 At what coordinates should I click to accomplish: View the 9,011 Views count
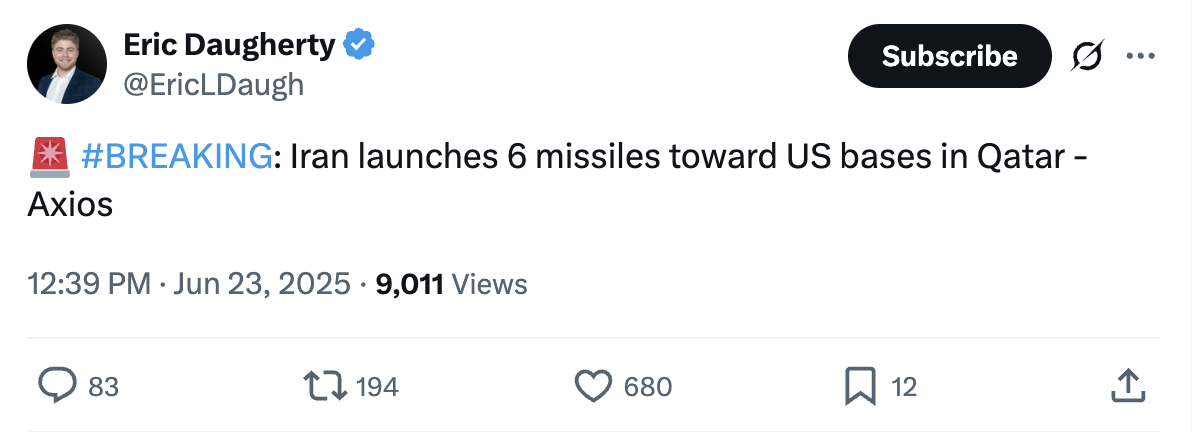point(450,284)
